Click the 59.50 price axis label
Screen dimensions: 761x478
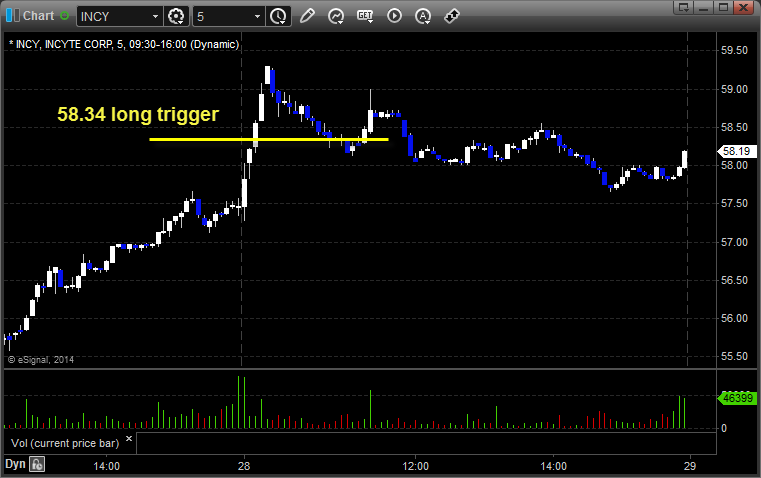click(x=734, y=50)
